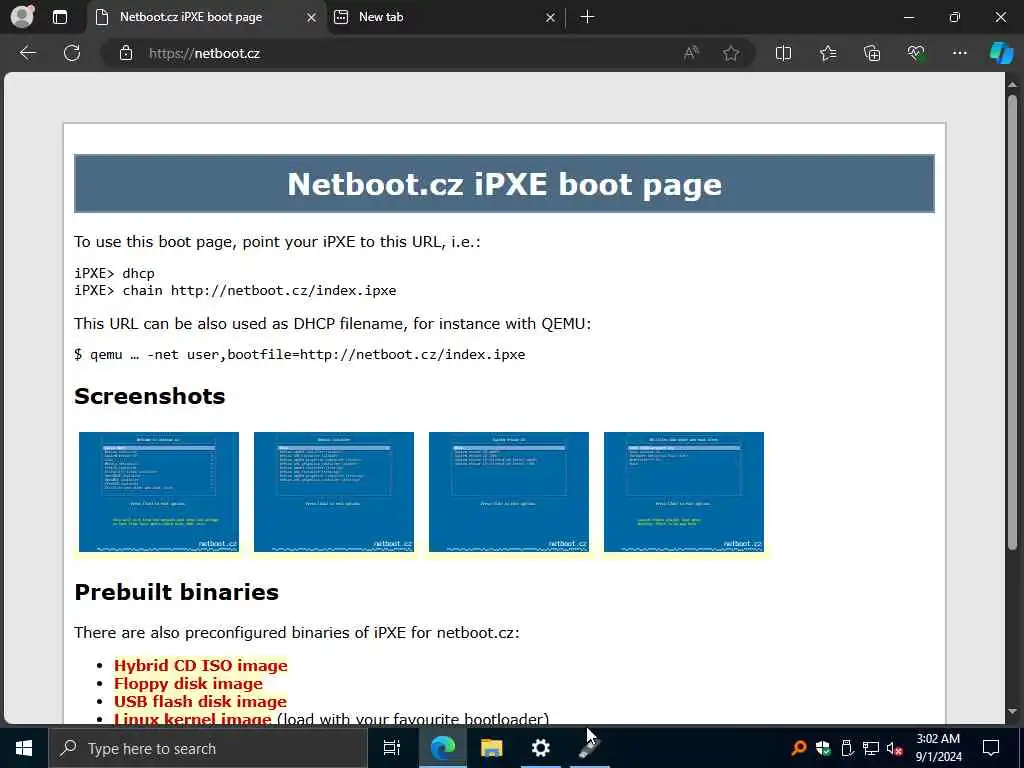Viewport: 1024px width, 768px height.
Task: Open Settings and more ellipsis menu
Action: click(959, 54)
